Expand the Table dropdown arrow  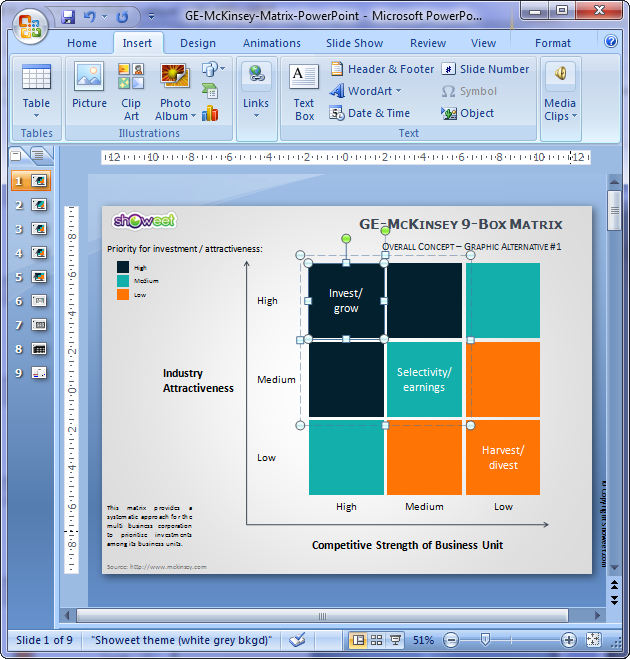[36, 116]
